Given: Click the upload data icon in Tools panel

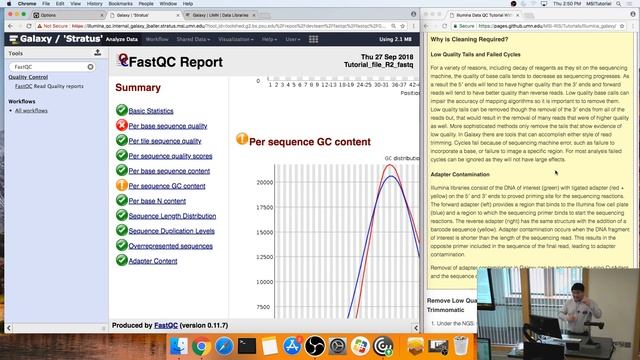Looking at the screenshot, I should coord(98,52).
